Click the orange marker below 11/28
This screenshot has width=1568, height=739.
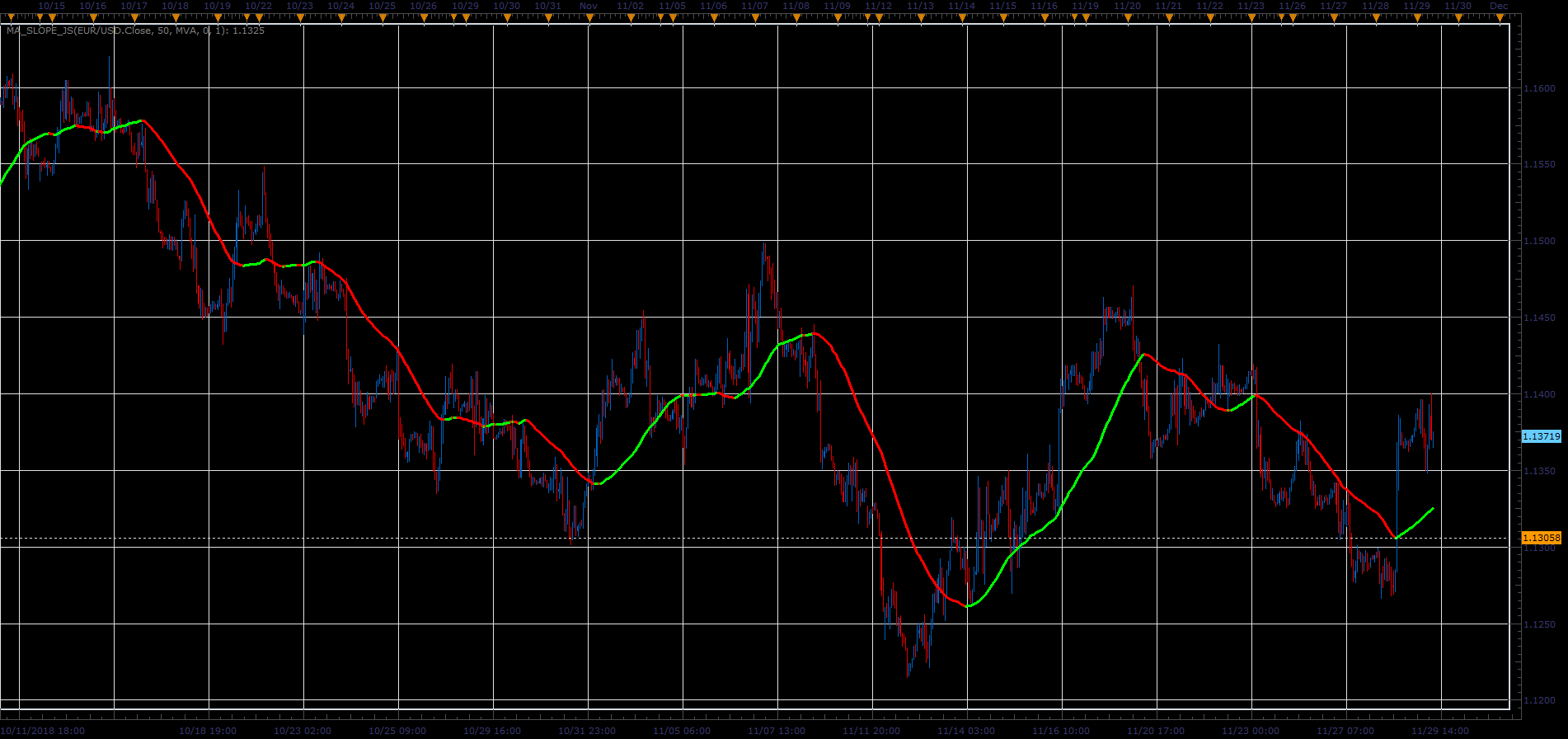1376,18
